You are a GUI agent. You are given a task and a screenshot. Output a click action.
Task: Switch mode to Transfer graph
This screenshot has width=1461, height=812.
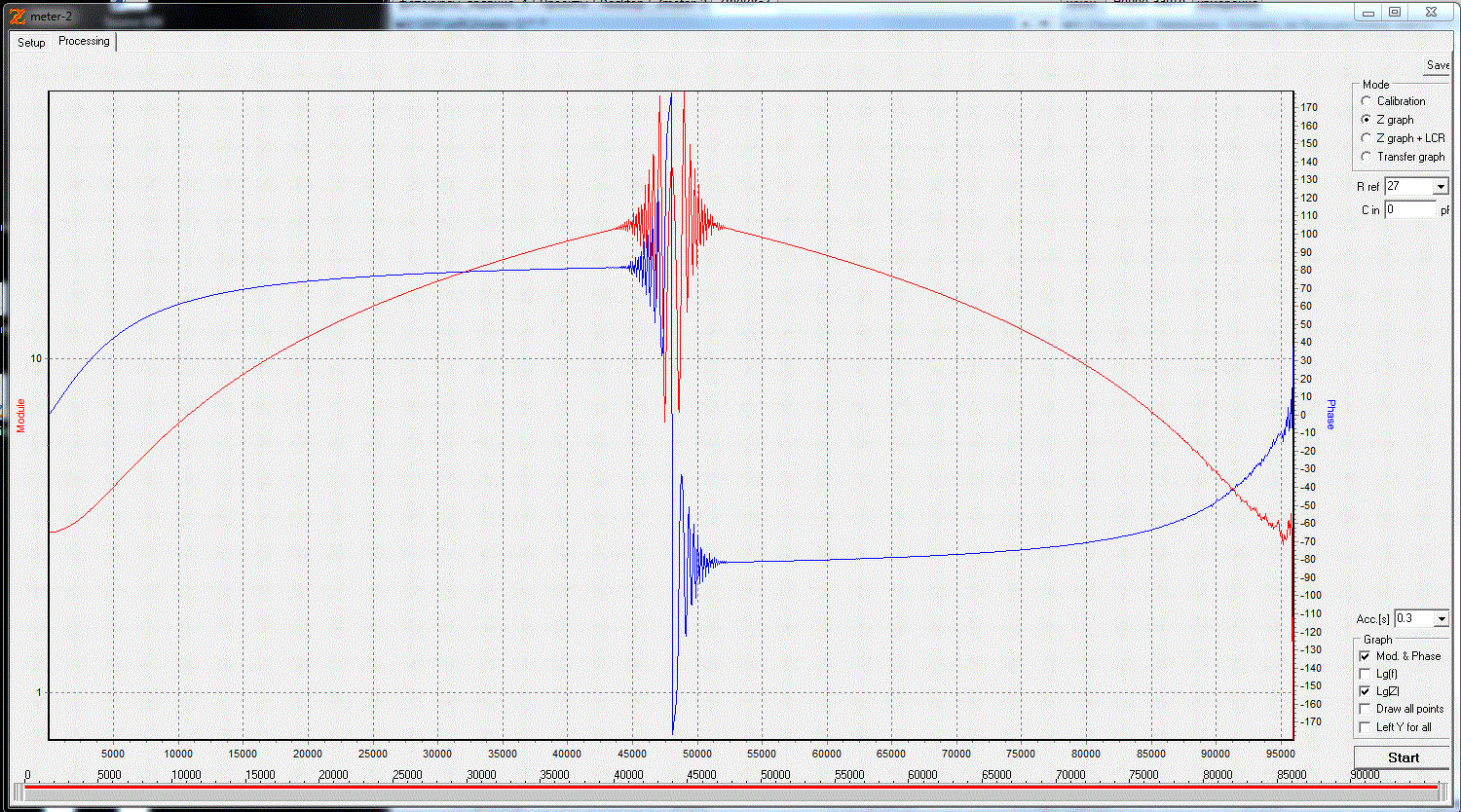pyautogui.click(x=1367, y=157)
